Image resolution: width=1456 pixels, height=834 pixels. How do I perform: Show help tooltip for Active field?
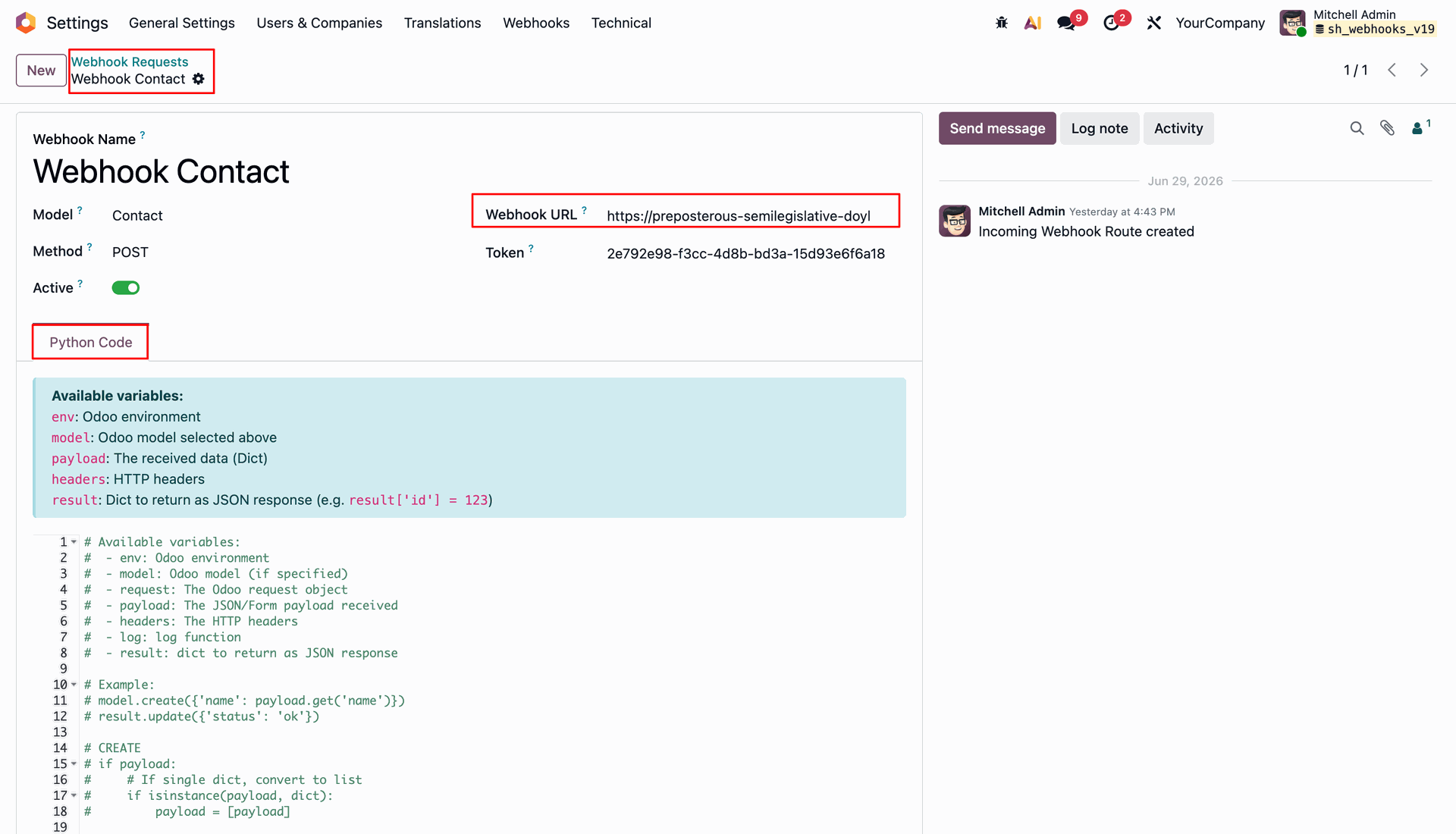click(80, 284)
